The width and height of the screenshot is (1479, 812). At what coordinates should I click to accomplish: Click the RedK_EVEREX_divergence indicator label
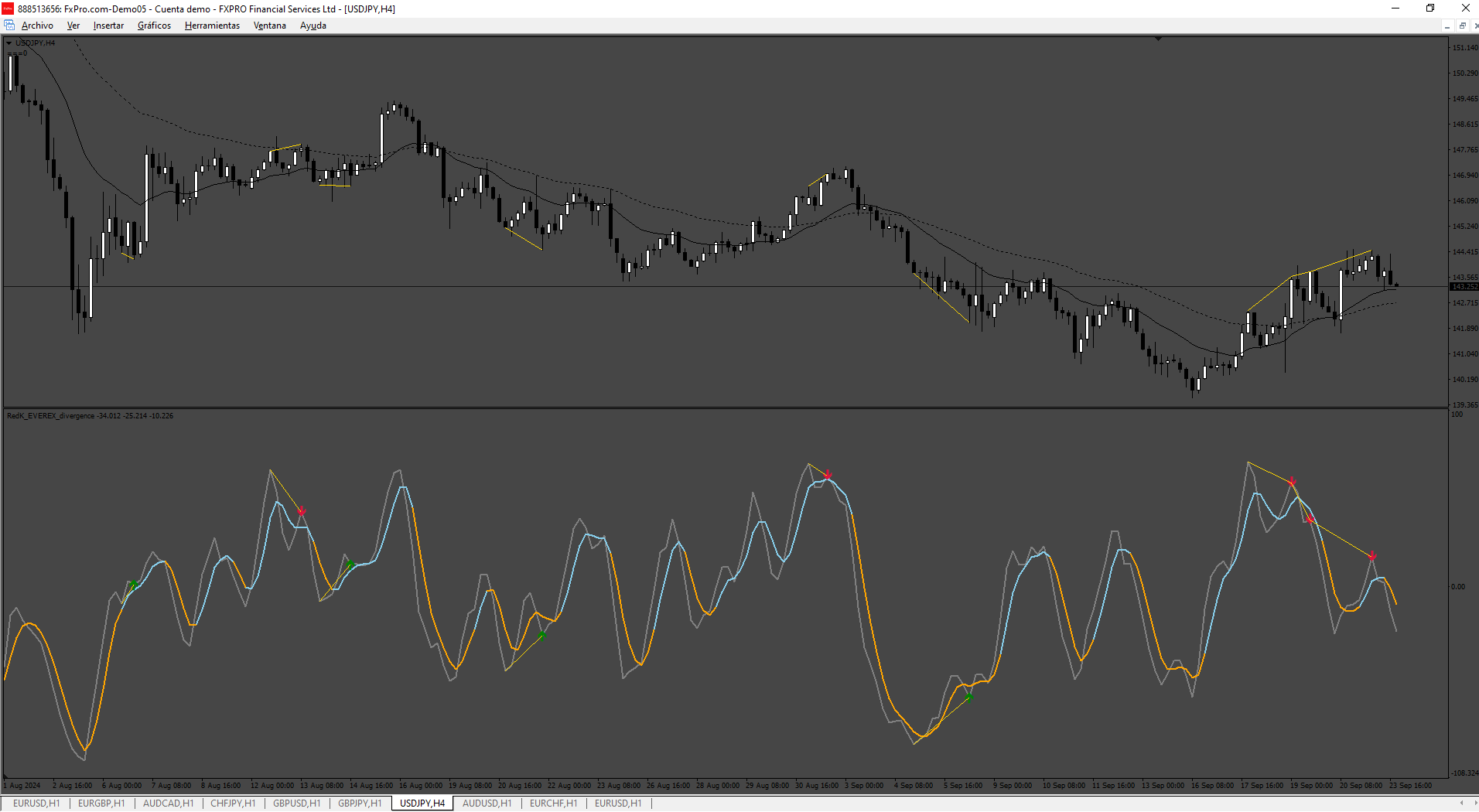[90, 416]
